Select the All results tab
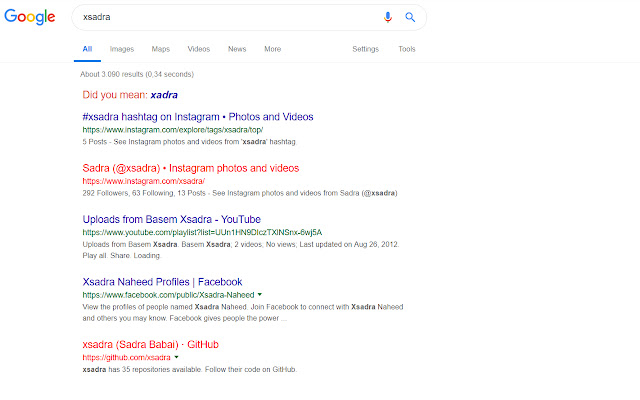This screenshot has height=400, width=640. click(87, 48)
